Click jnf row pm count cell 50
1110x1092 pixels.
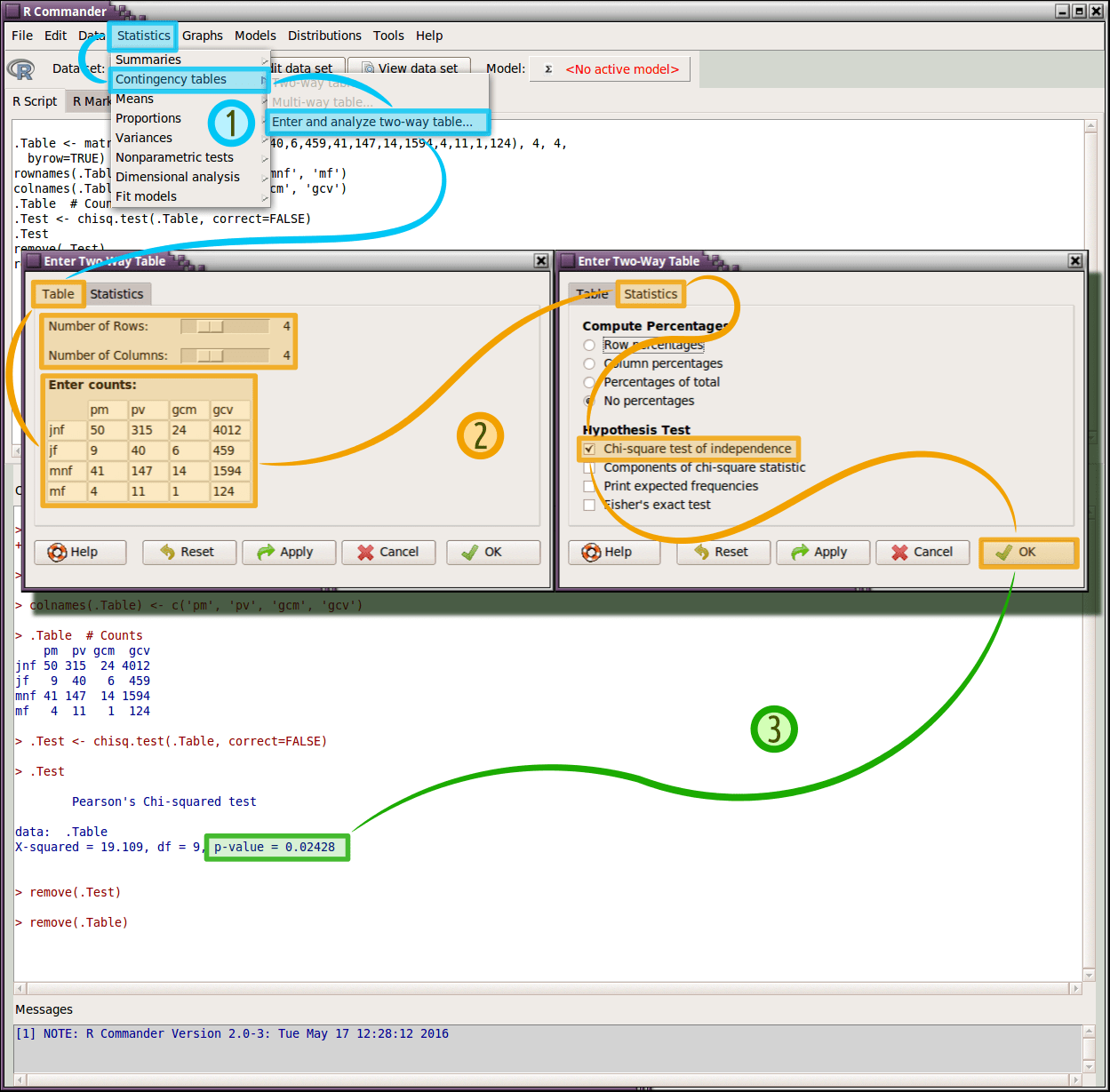click(x=107, y=430)
